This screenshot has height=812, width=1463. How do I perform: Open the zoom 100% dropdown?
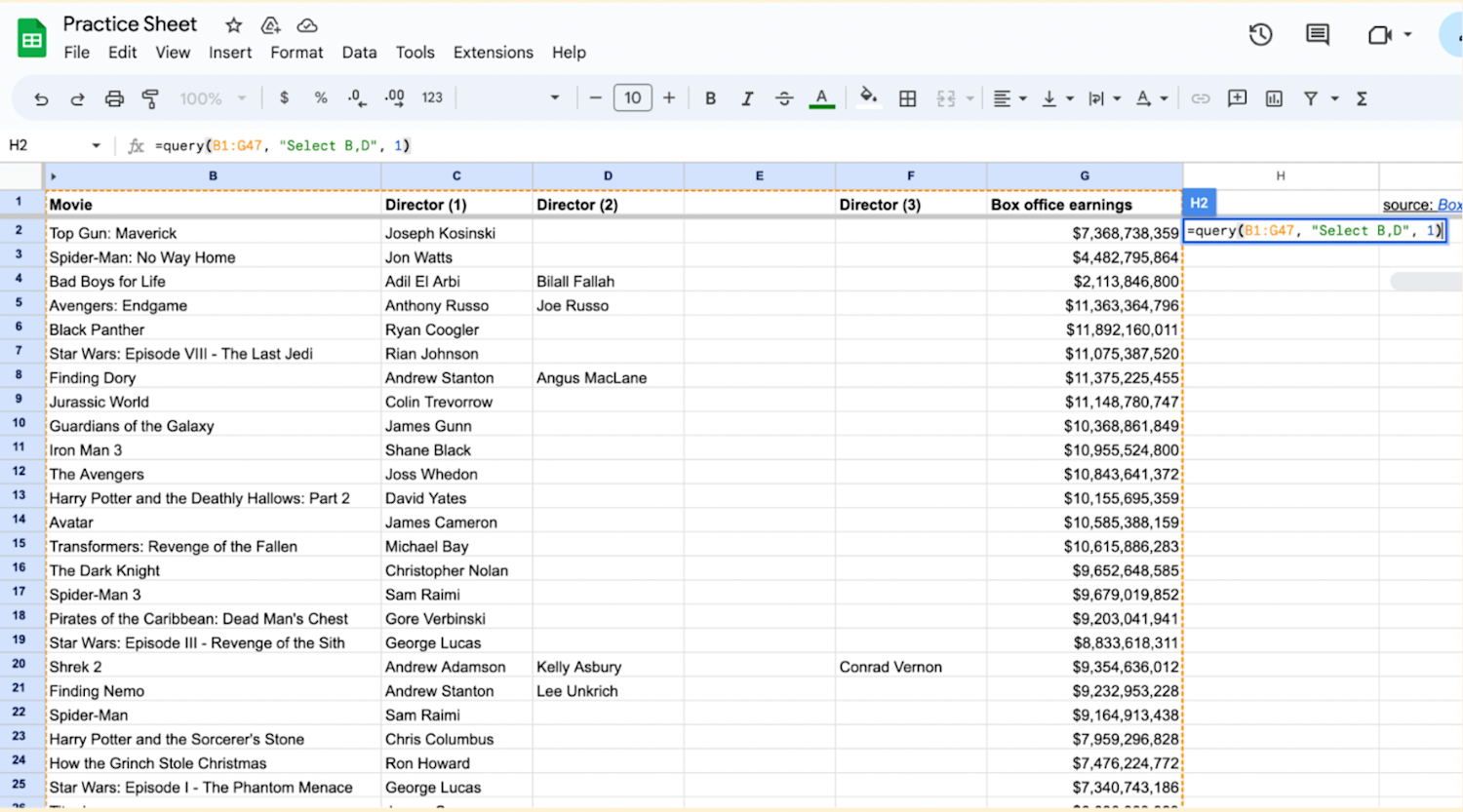point(213,98)
